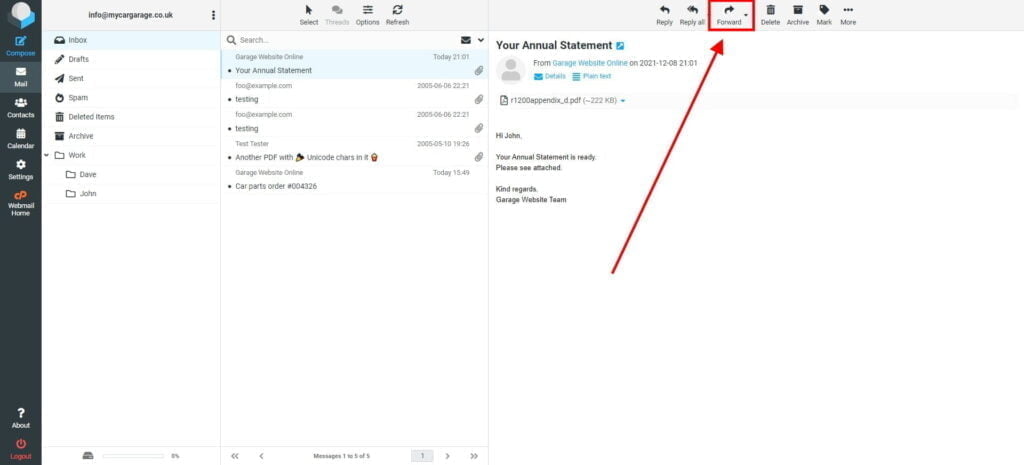This screenshot has height=465, width=1024.
Task: Go to last page of messages
Action: coord(474,456)
